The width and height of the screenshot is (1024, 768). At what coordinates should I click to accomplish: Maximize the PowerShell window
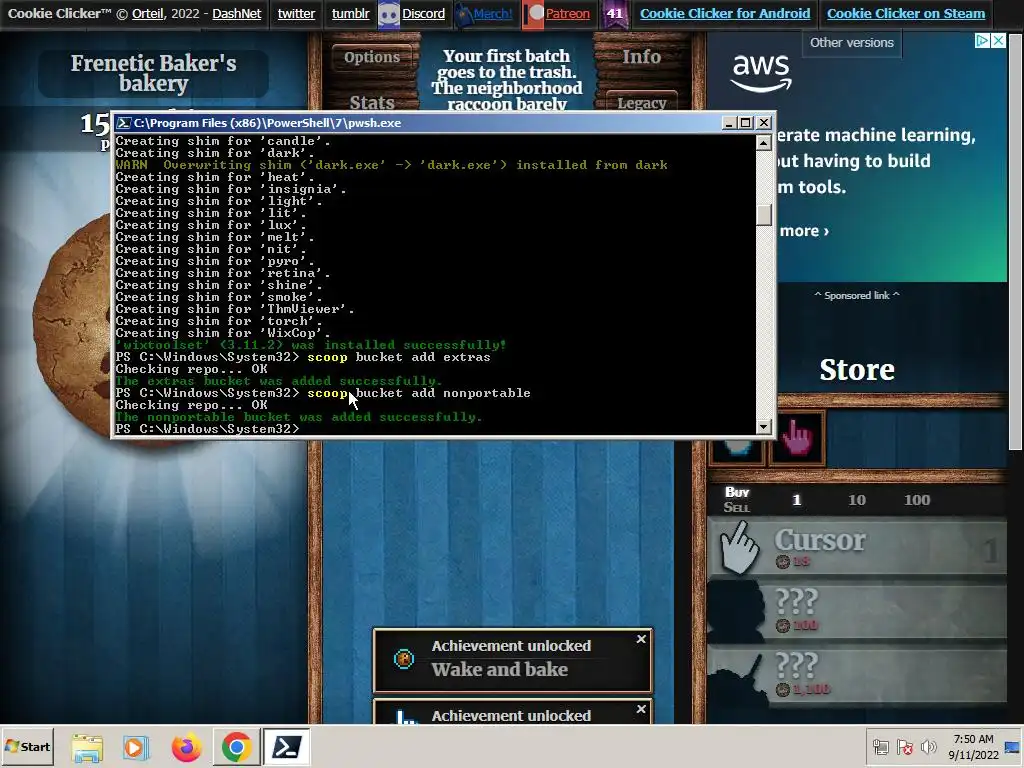(x=746, y=123)
